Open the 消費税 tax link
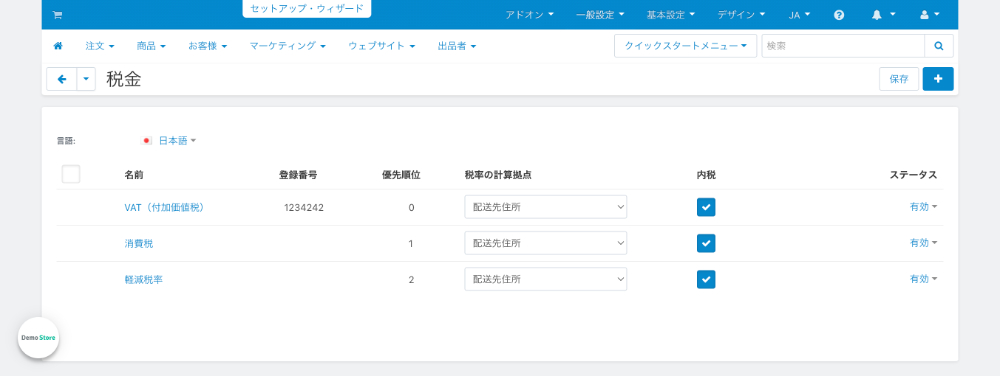The width and height of the screenshot is (1000, 376). pos(138,243)
